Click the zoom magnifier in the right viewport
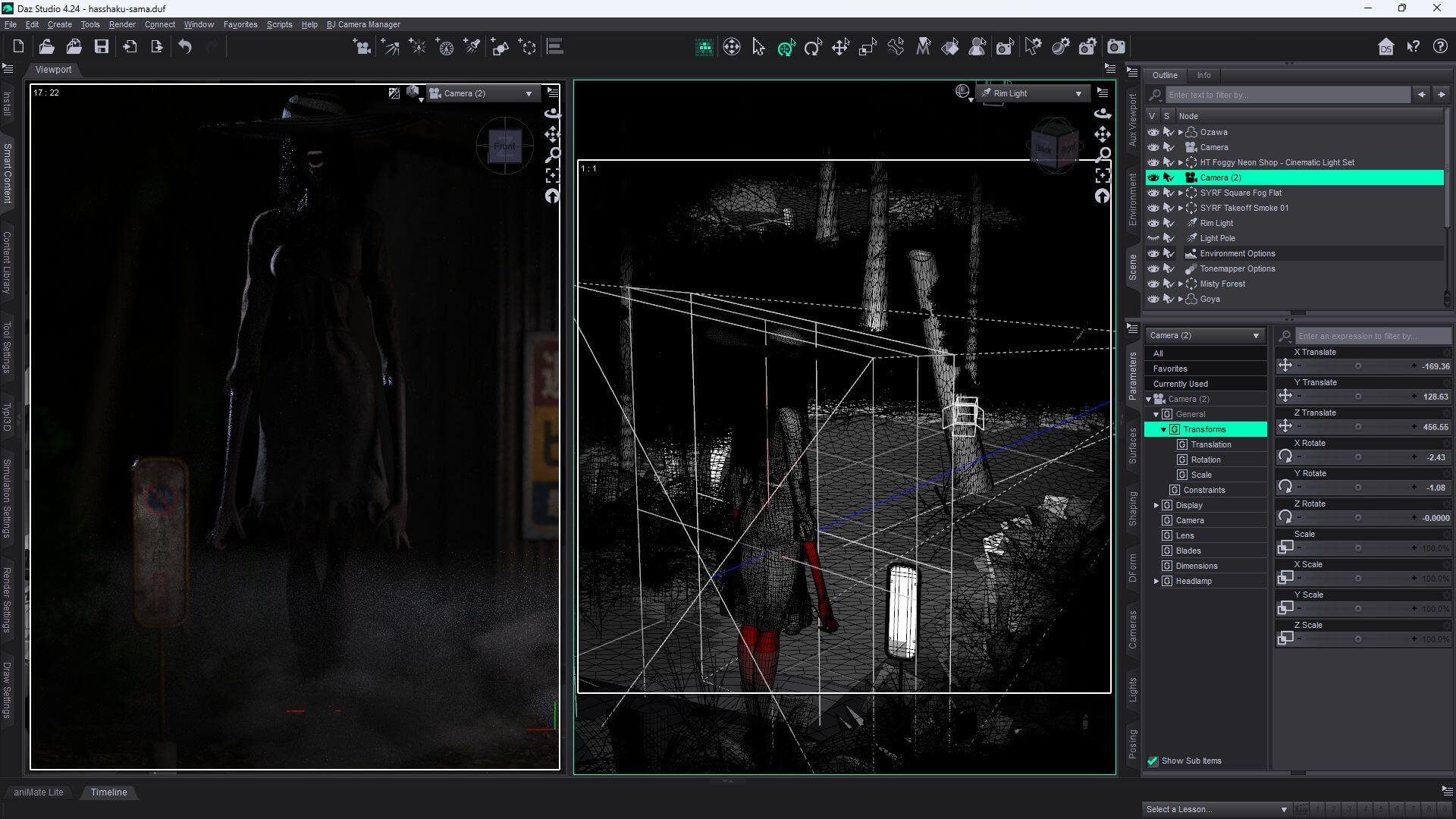 1103,155
